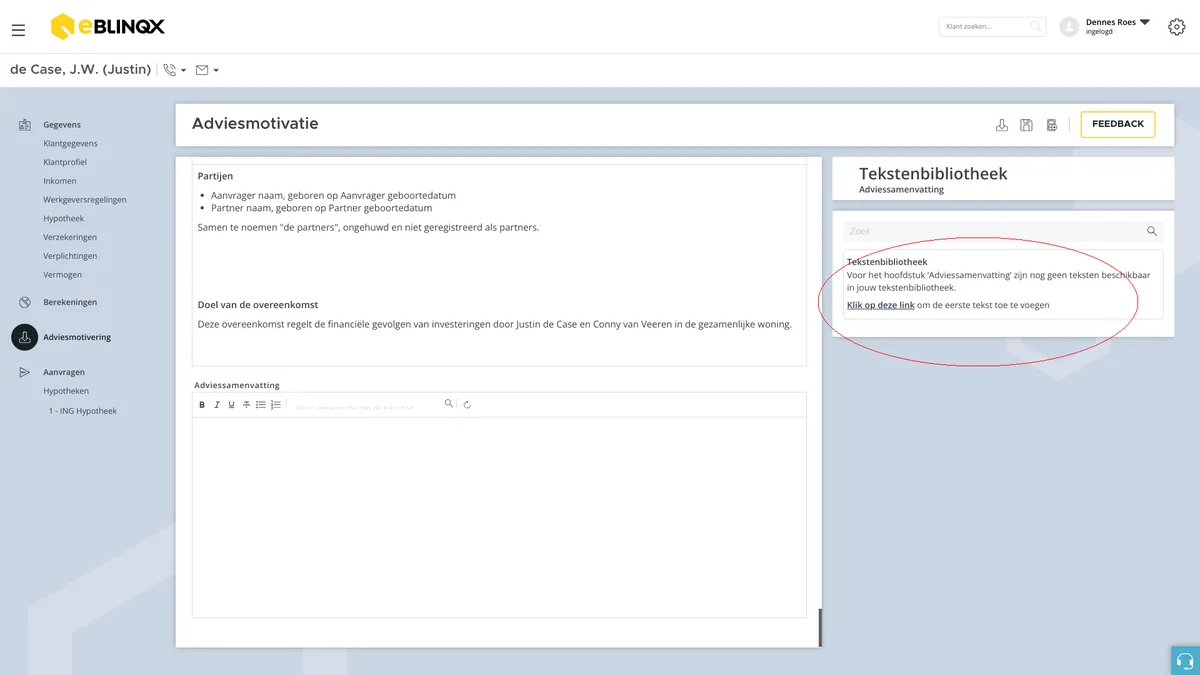The image size is (1200, 675).
Task: Select Vermogen in the sidebar
Action: tap(63, 274)
